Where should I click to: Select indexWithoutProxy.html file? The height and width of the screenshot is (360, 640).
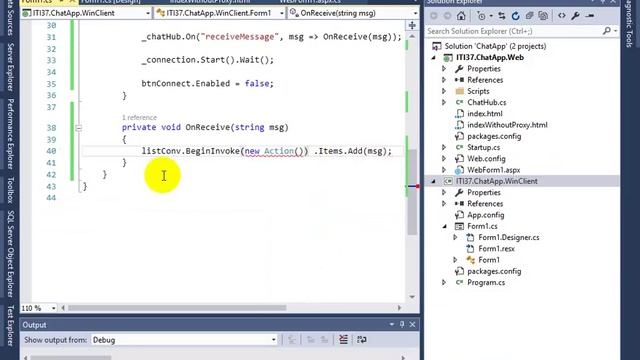click(x=507, y=125)
